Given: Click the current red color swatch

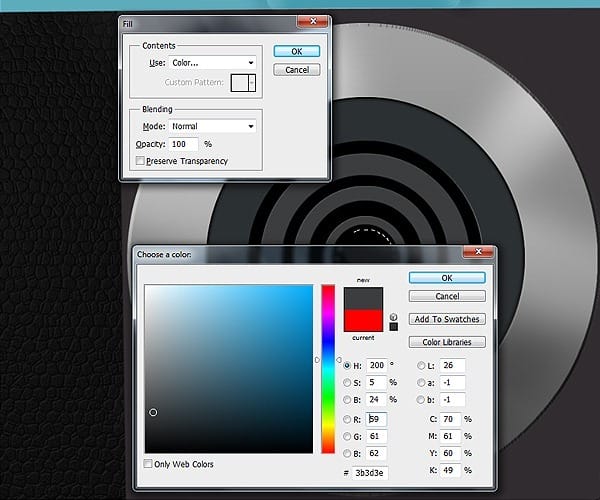Looking at the screenshot, I should (x=363, y=321).
